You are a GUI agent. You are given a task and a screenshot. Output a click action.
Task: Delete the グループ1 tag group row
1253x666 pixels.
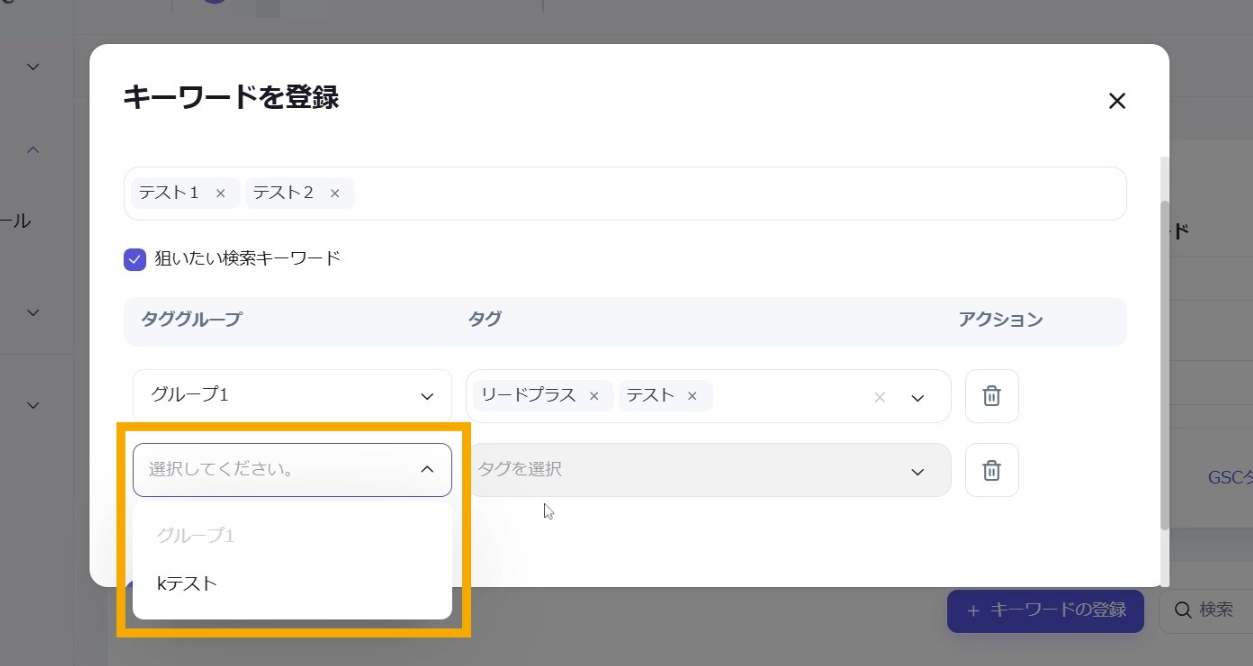(x=991, y=396)
